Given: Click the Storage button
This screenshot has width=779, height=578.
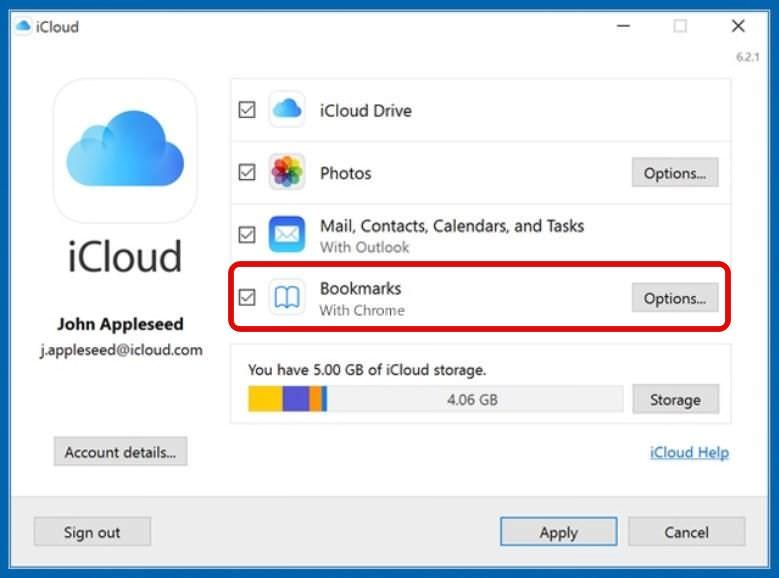Looking at the screenshot, I should coord(675,399).
